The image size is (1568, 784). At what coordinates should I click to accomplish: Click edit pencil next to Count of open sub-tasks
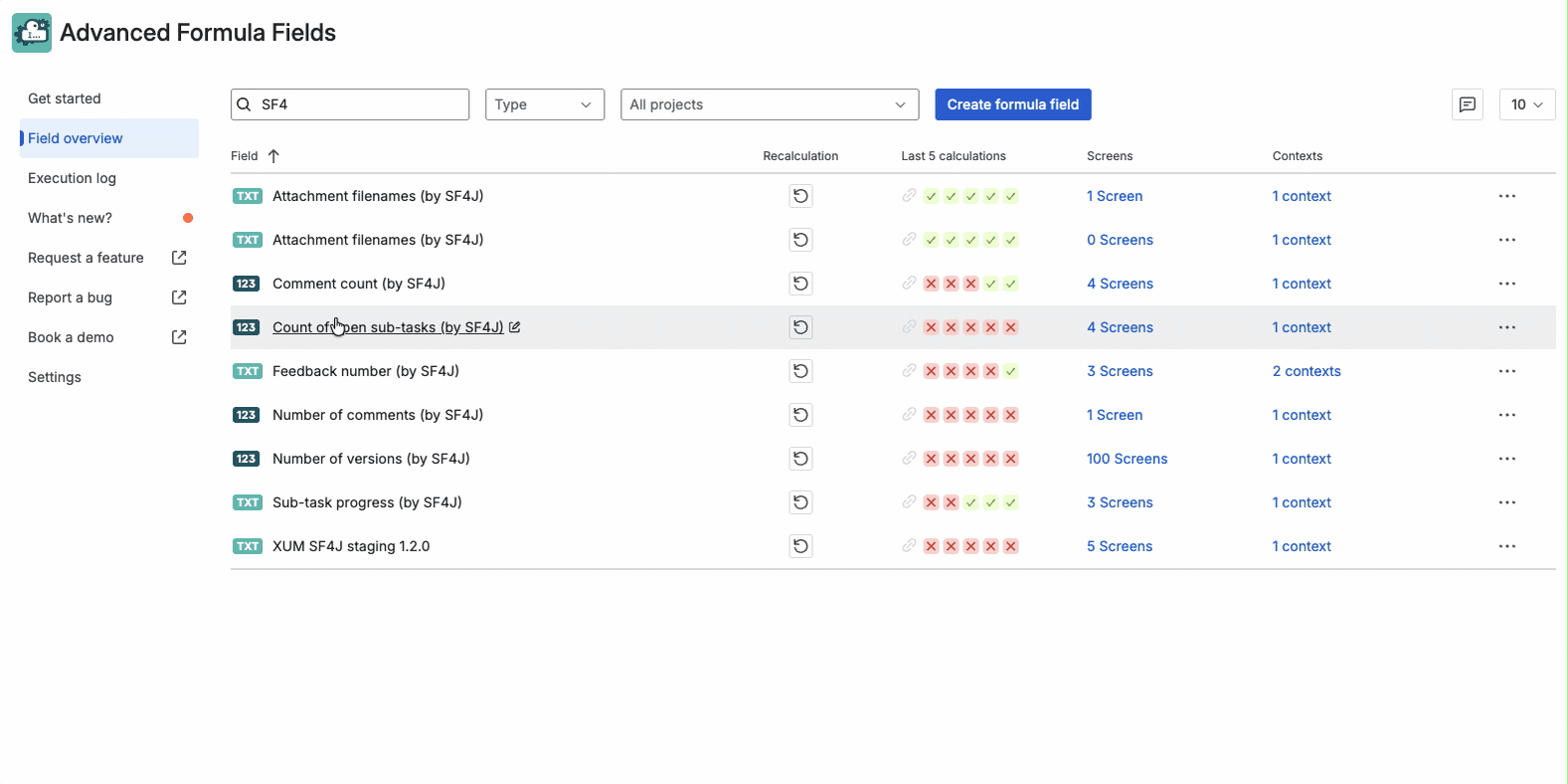tap(515, 327)
